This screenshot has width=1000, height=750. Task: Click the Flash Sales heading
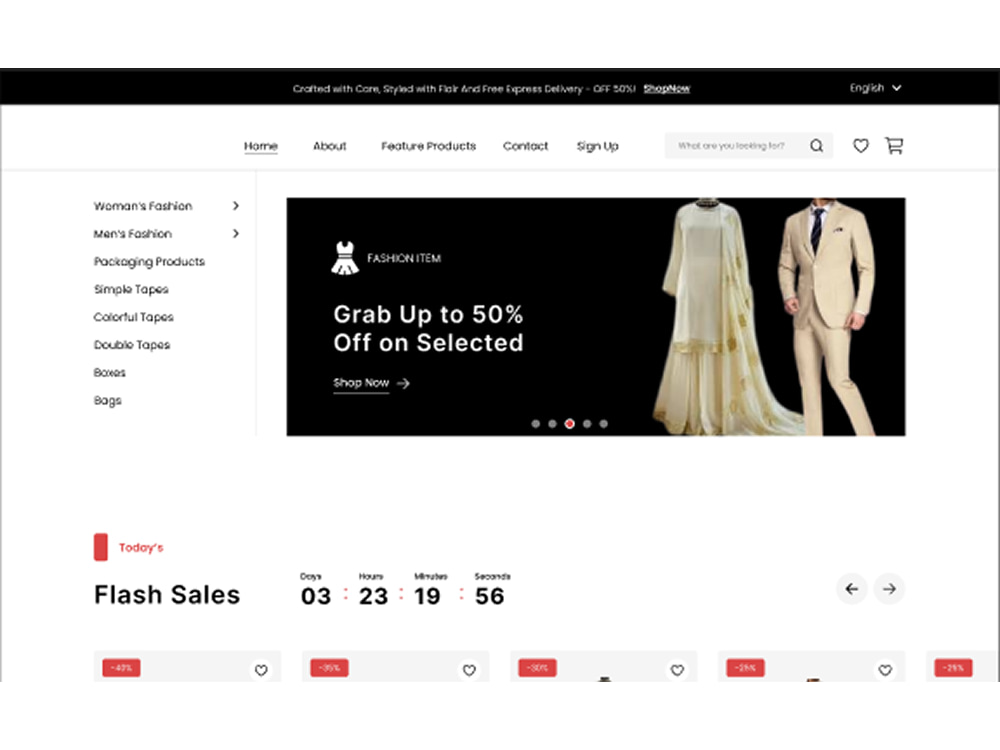(167, 595)
